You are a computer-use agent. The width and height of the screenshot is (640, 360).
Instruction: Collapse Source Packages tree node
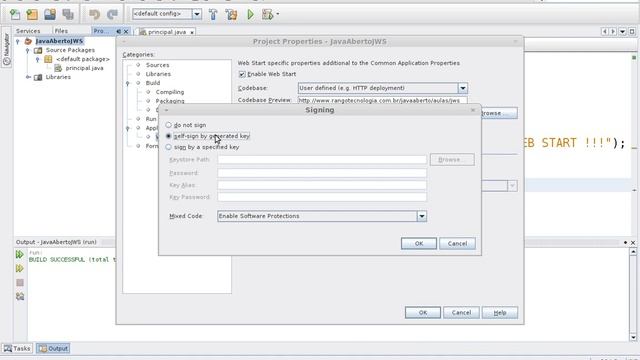coord(27,50)
